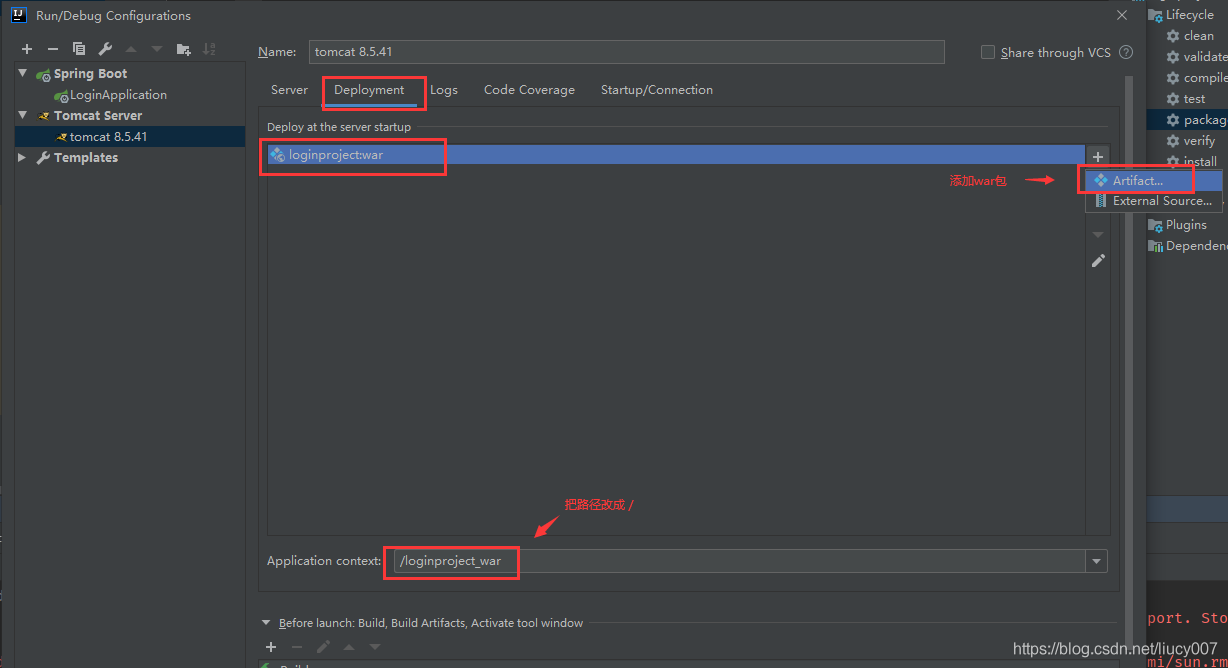
Task: Open the Startup/Connection tab
Action: click(657, 90)
